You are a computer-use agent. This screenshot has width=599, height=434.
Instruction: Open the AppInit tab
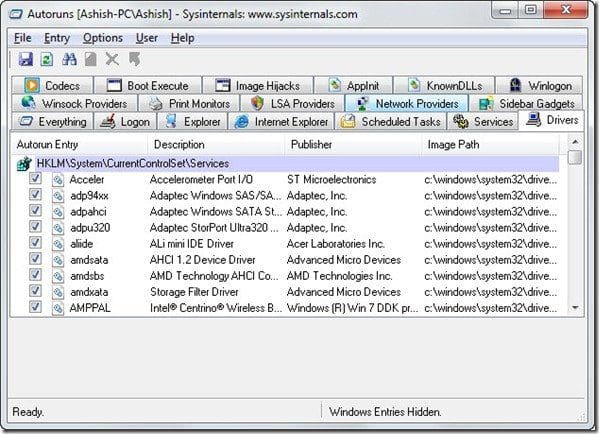(x=353, y=85)
